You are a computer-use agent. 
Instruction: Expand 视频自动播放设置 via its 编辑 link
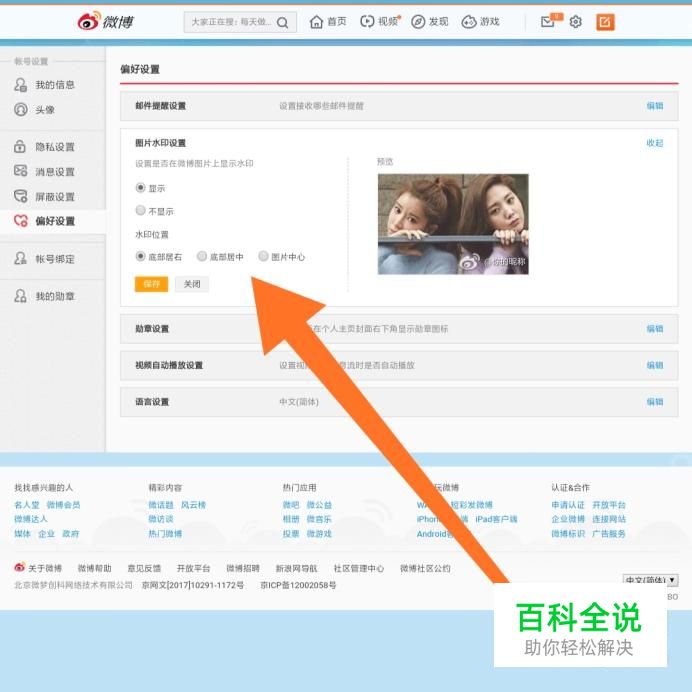tap(655, 365)
